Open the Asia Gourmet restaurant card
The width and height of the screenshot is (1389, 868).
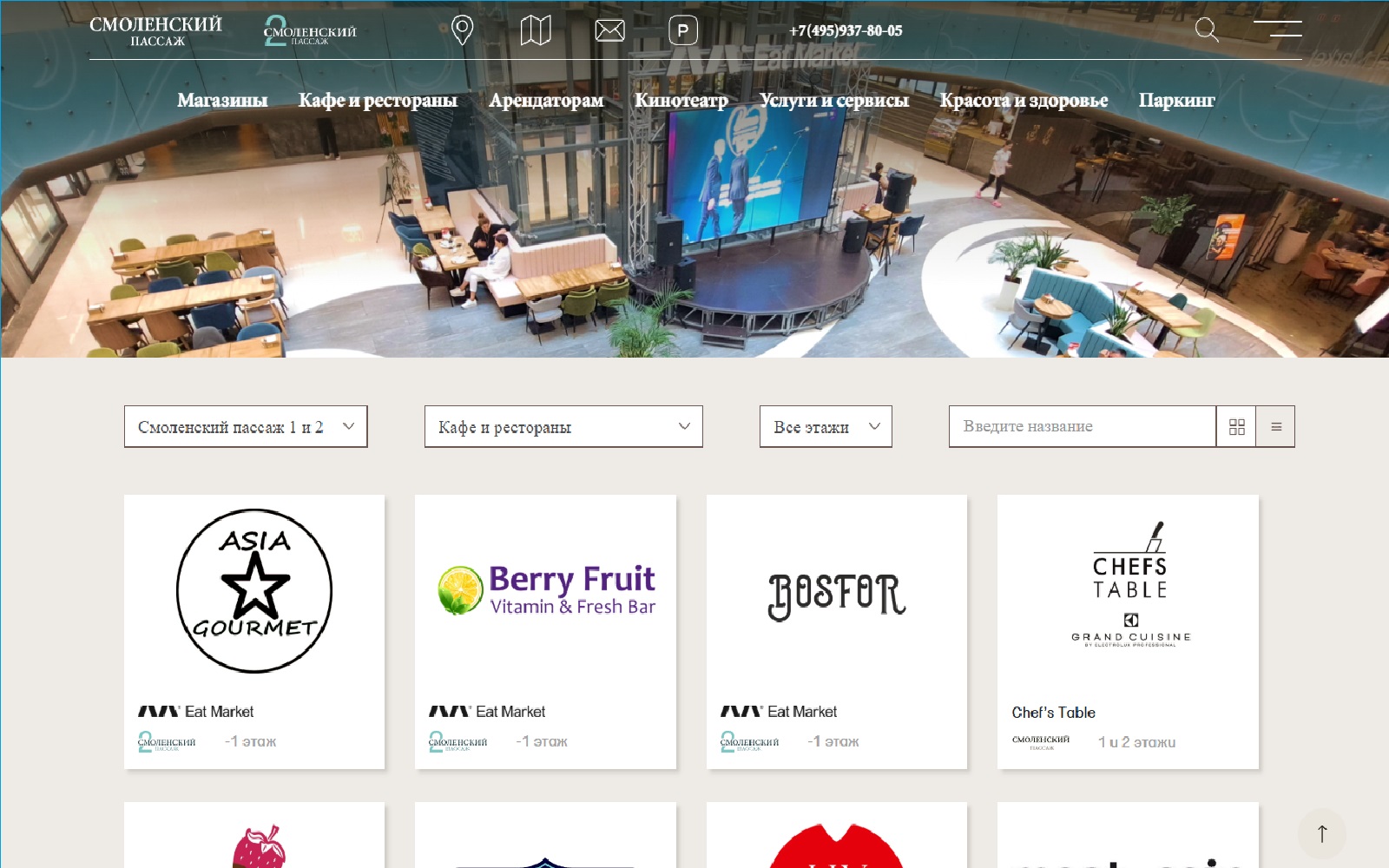pos(254,632)
